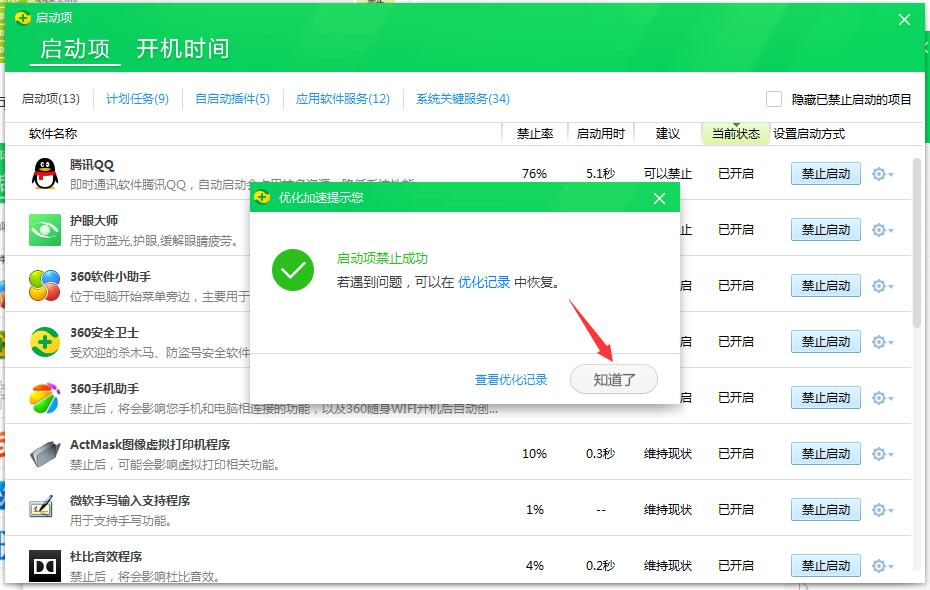Viewport: 930px width, 590px height.
Task: Click the 360手机助手 icon
Action: tap(45, 398)
